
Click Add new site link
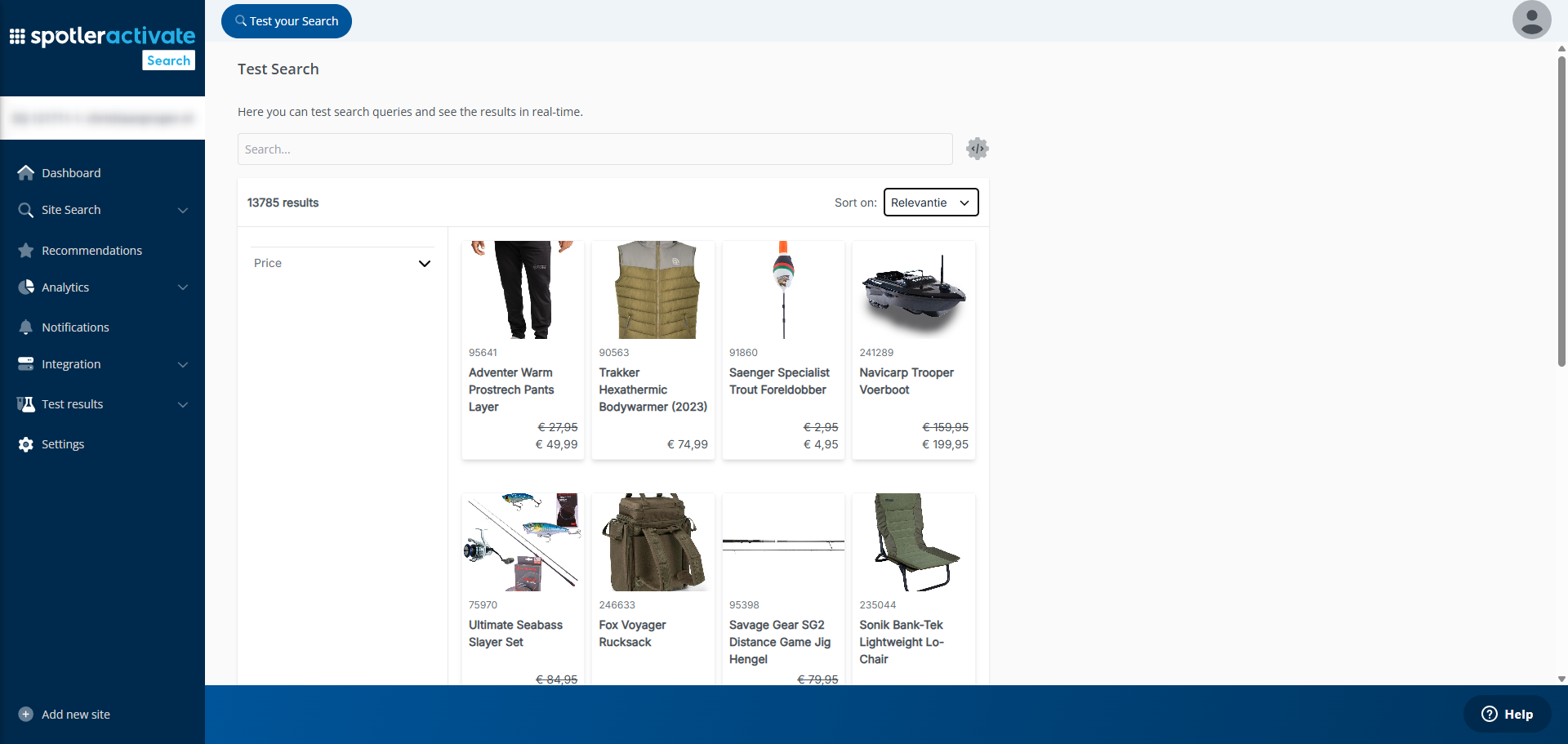coord(76,715)
